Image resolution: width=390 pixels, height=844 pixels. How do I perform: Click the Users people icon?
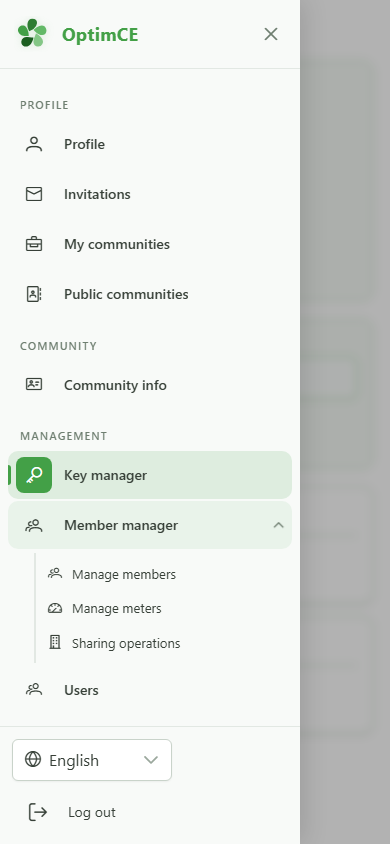coord(34,689)
